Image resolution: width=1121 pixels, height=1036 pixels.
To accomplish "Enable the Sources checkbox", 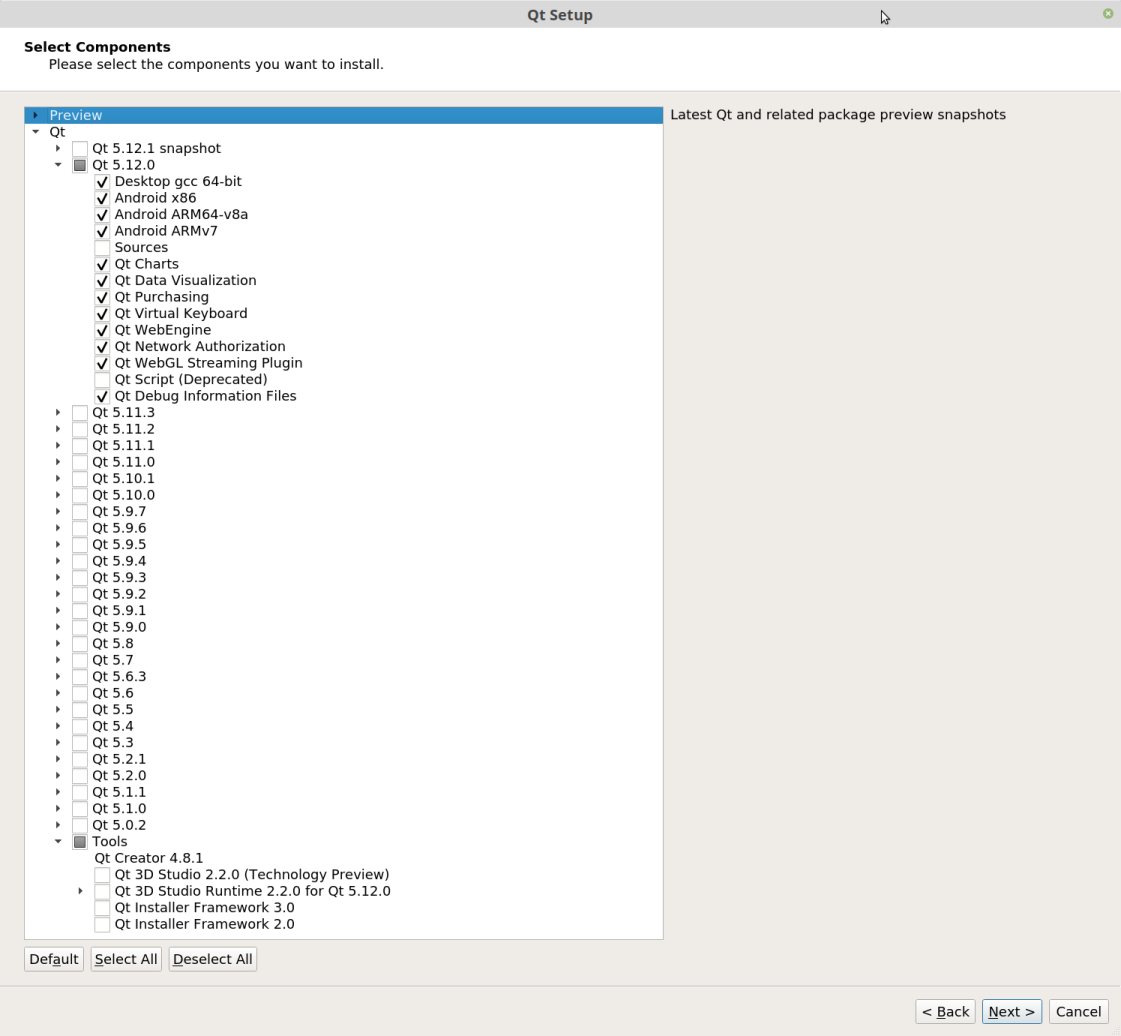I will [x=102, y=247].
